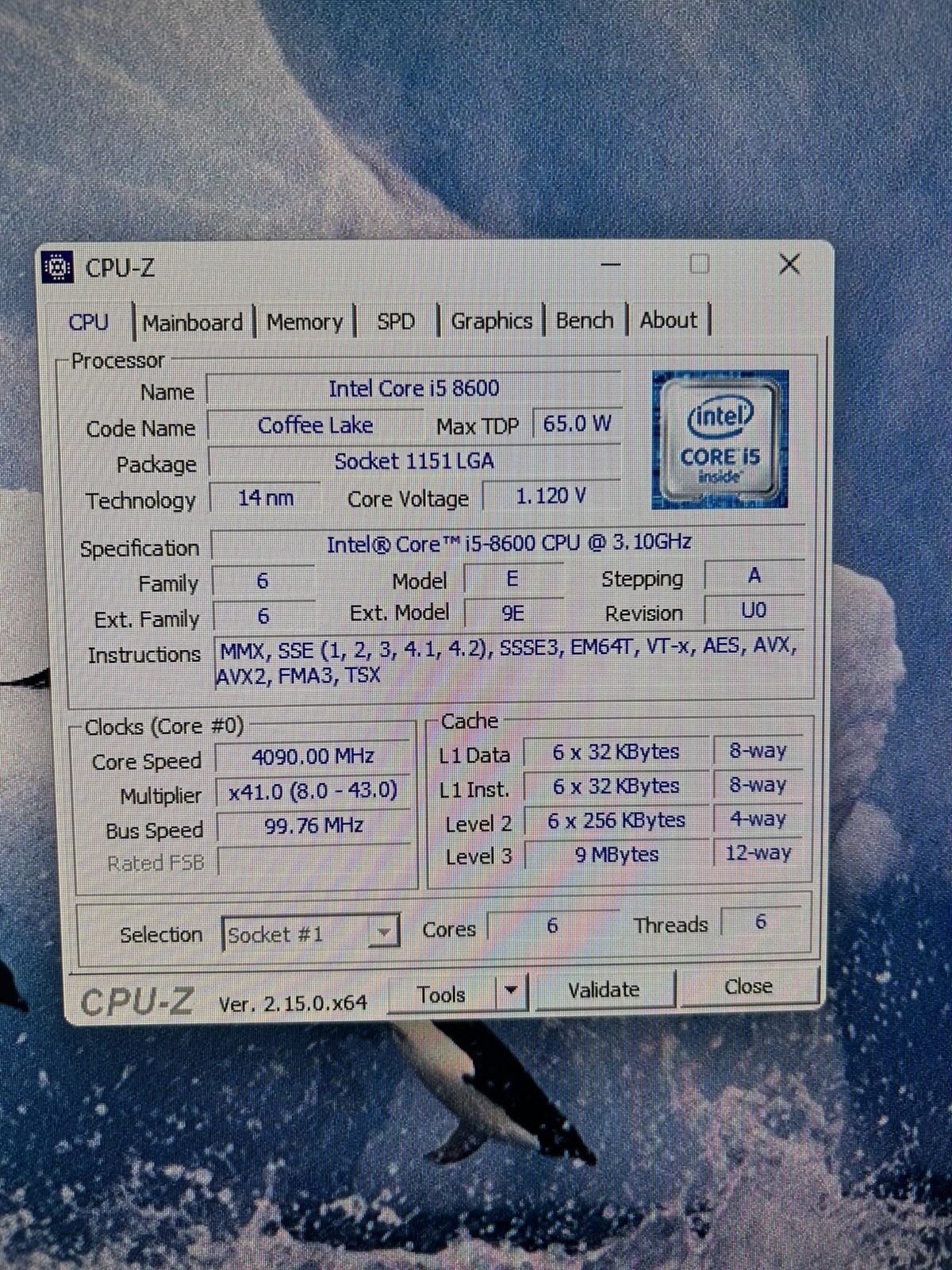Click the L1 Inst. 6 x 32 KBytes value
The height and width of the screenshot is (1270, 952).
pos(616,787)
